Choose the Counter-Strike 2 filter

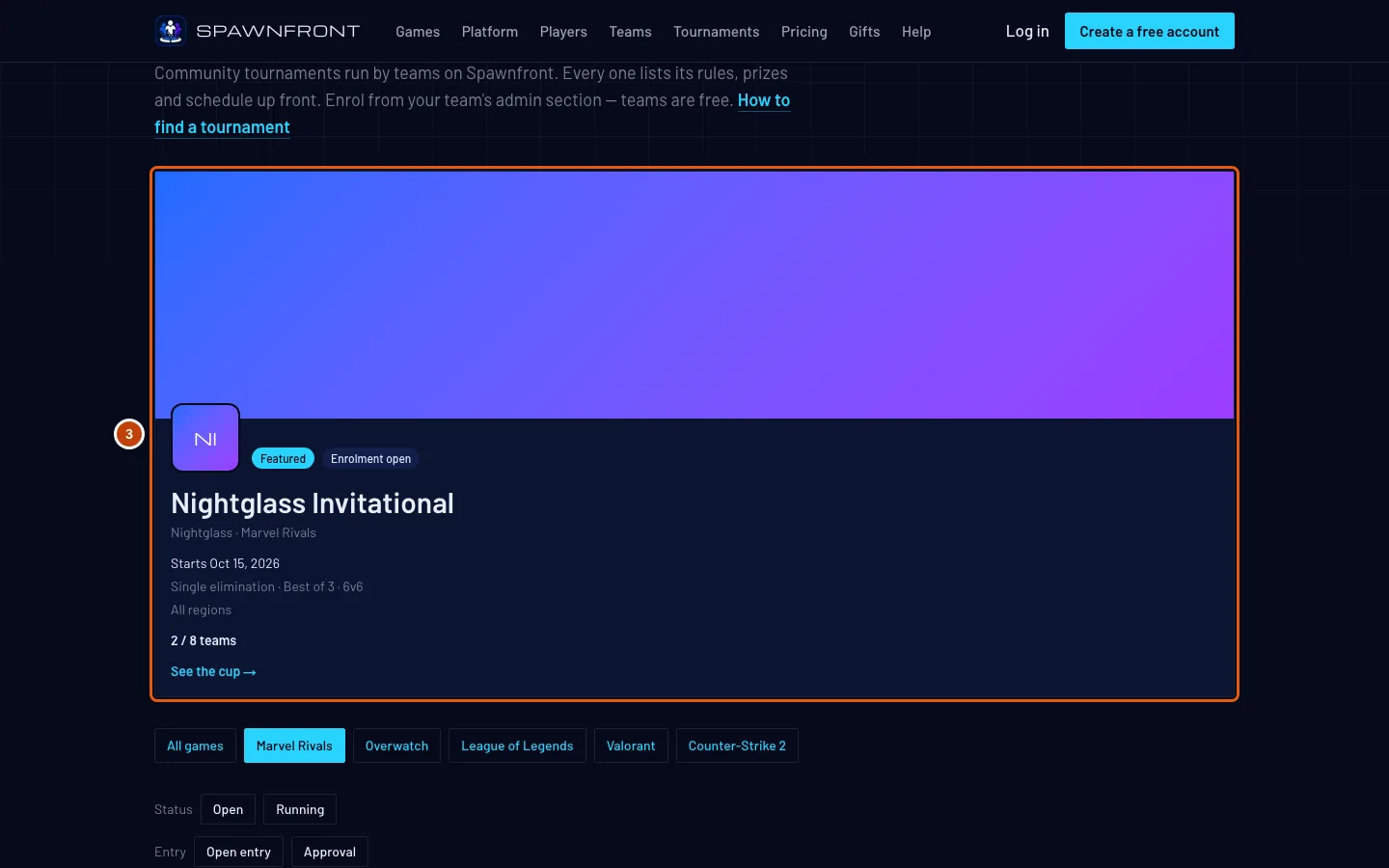(x=737, y=746)
